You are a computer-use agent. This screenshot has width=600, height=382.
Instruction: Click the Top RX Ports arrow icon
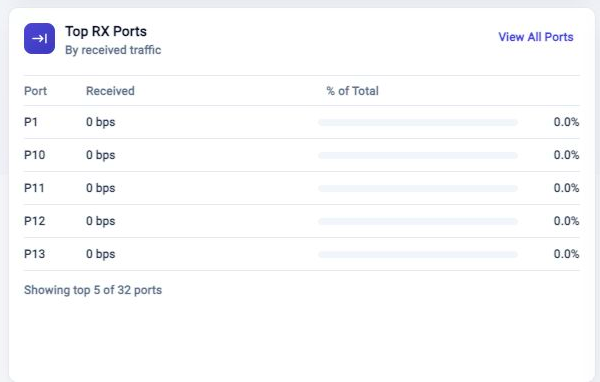coord(39,39)
